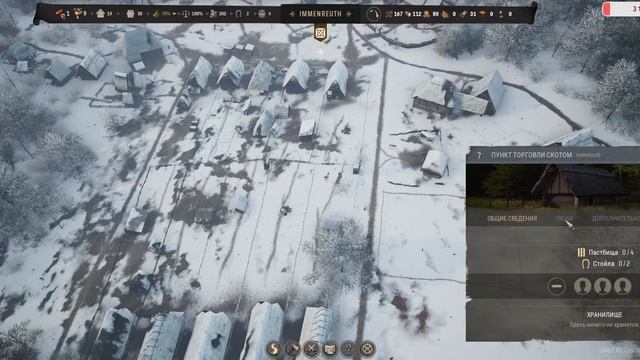
Task: Switch to the ДОПОЛНИТЕЛЬНО tab
Action: [616, 219]
